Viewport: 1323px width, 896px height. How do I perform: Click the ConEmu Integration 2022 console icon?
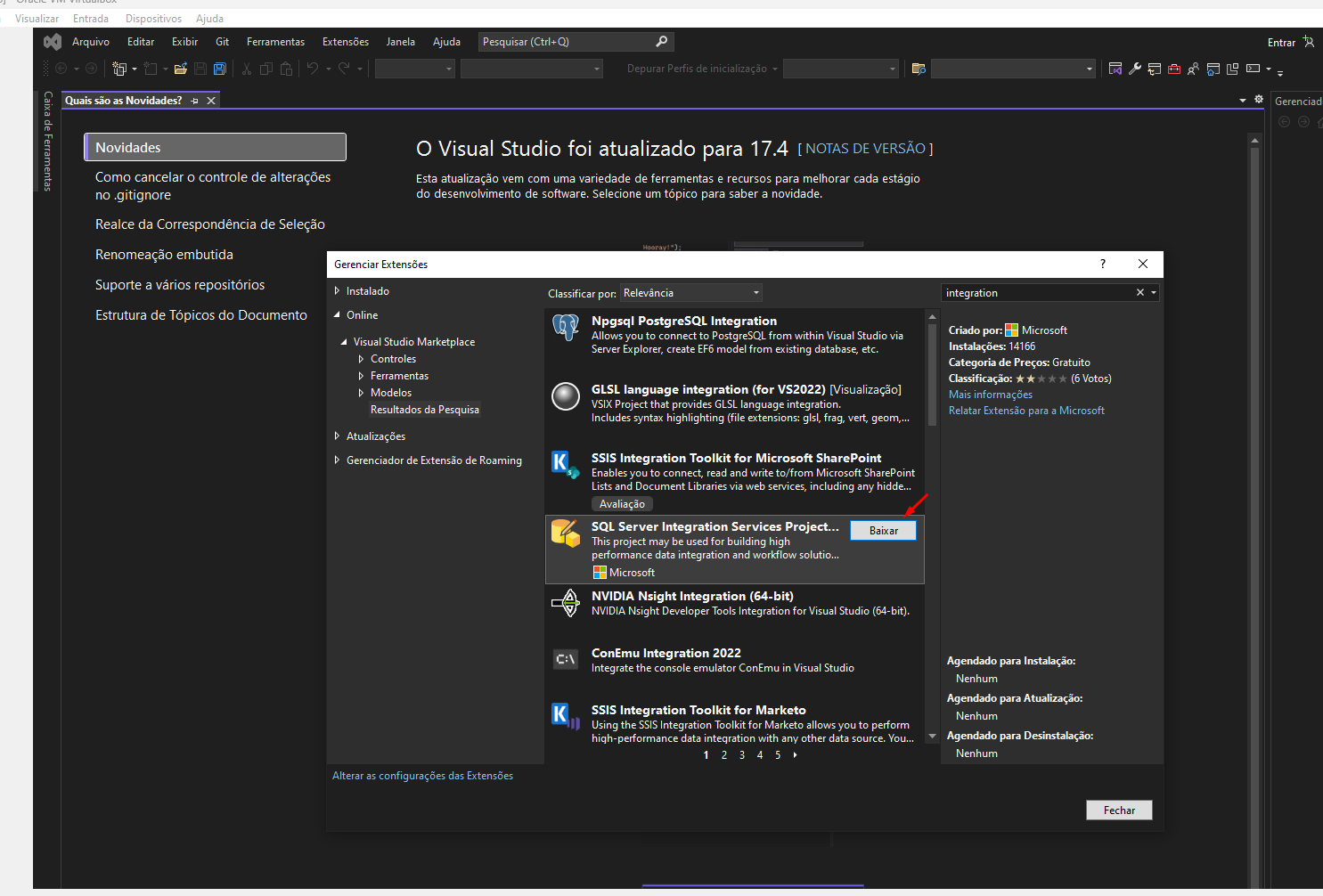[x=566, y=659]
